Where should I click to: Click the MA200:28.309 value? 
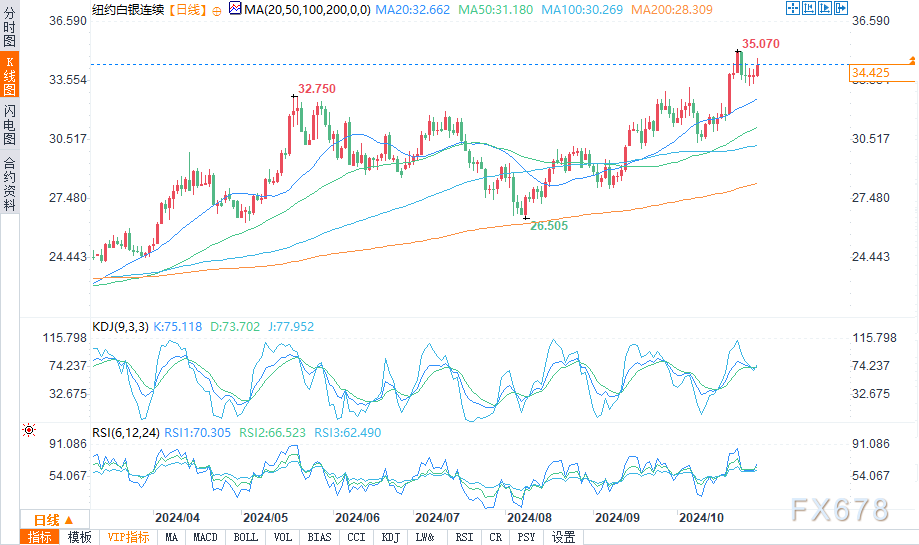click(x=672, y=9)
